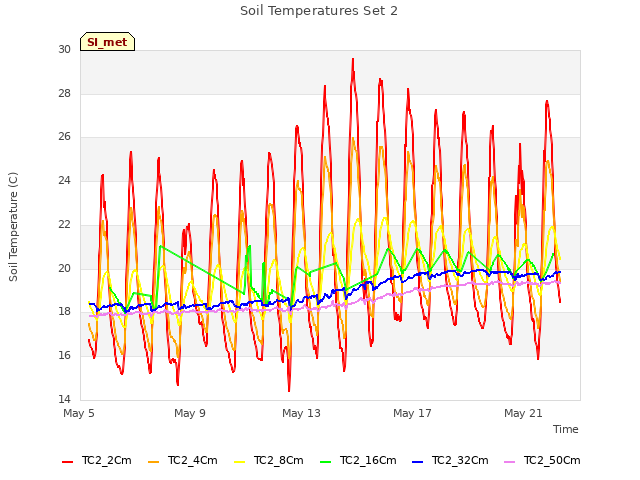This screenshot has height=480, width=640.
Task: Click the 26 y-axis tick label
Action: click(64, 137)
